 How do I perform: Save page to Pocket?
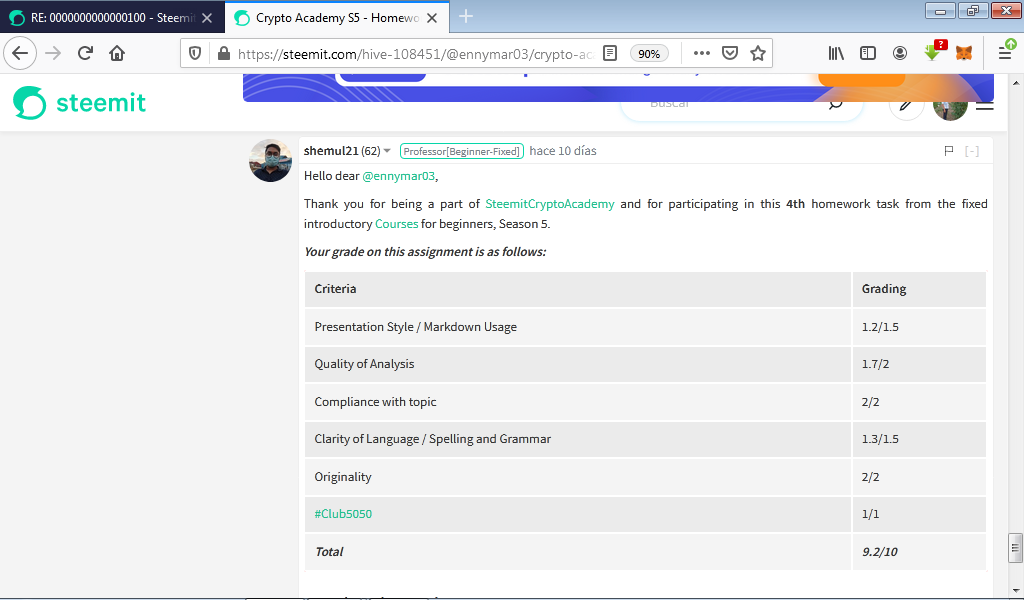[730, 54]
